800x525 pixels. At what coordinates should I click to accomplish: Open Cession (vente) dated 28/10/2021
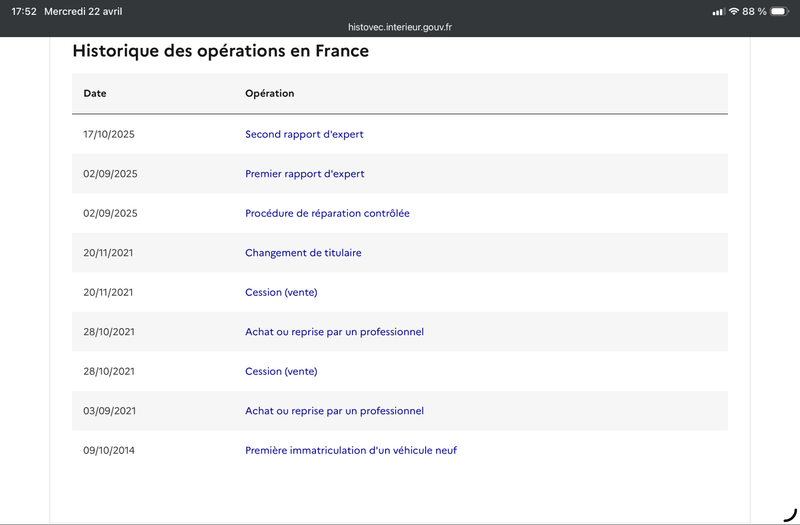pos(281,371)
